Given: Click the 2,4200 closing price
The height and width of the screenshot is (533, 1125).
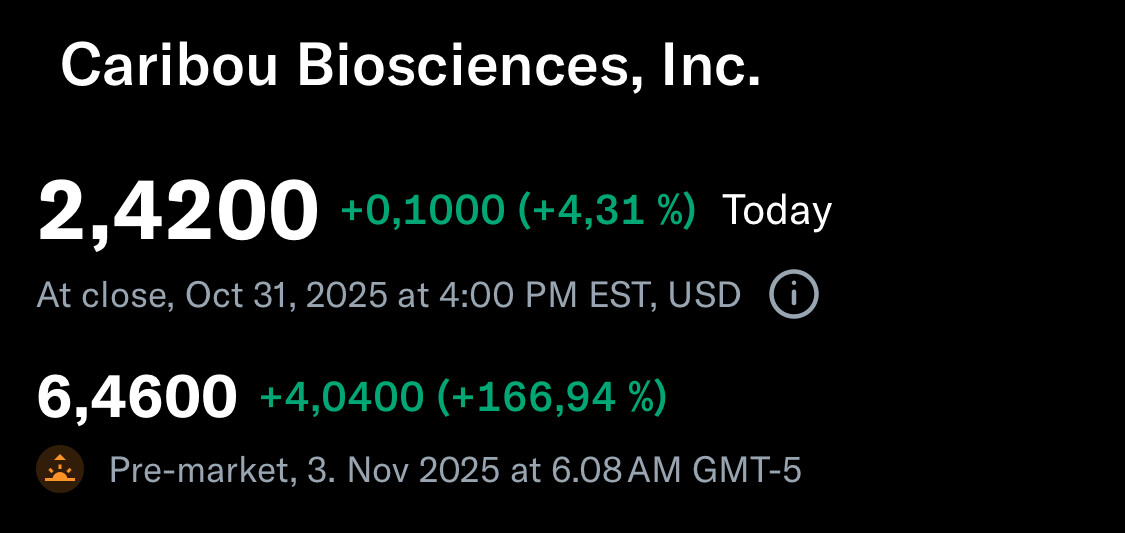Looking at the screenshot, I should pyautogui.click(x=178, y=211).
